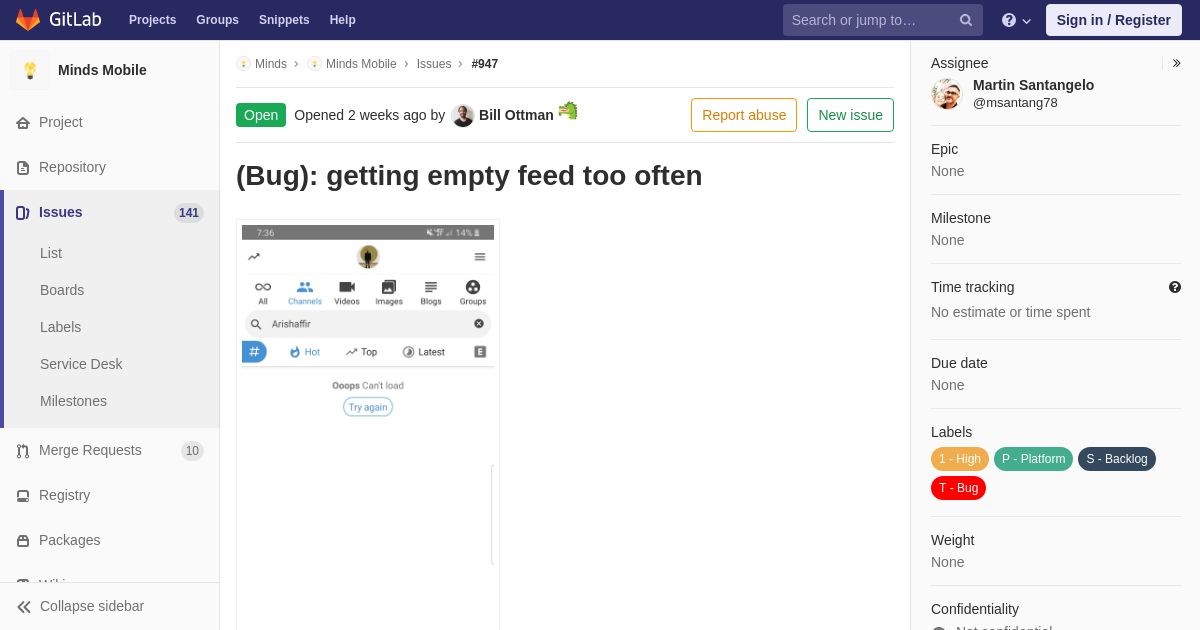The image size is (1200, 630).
Task: Click the T - Bug label
Action: tap(959, 488)
